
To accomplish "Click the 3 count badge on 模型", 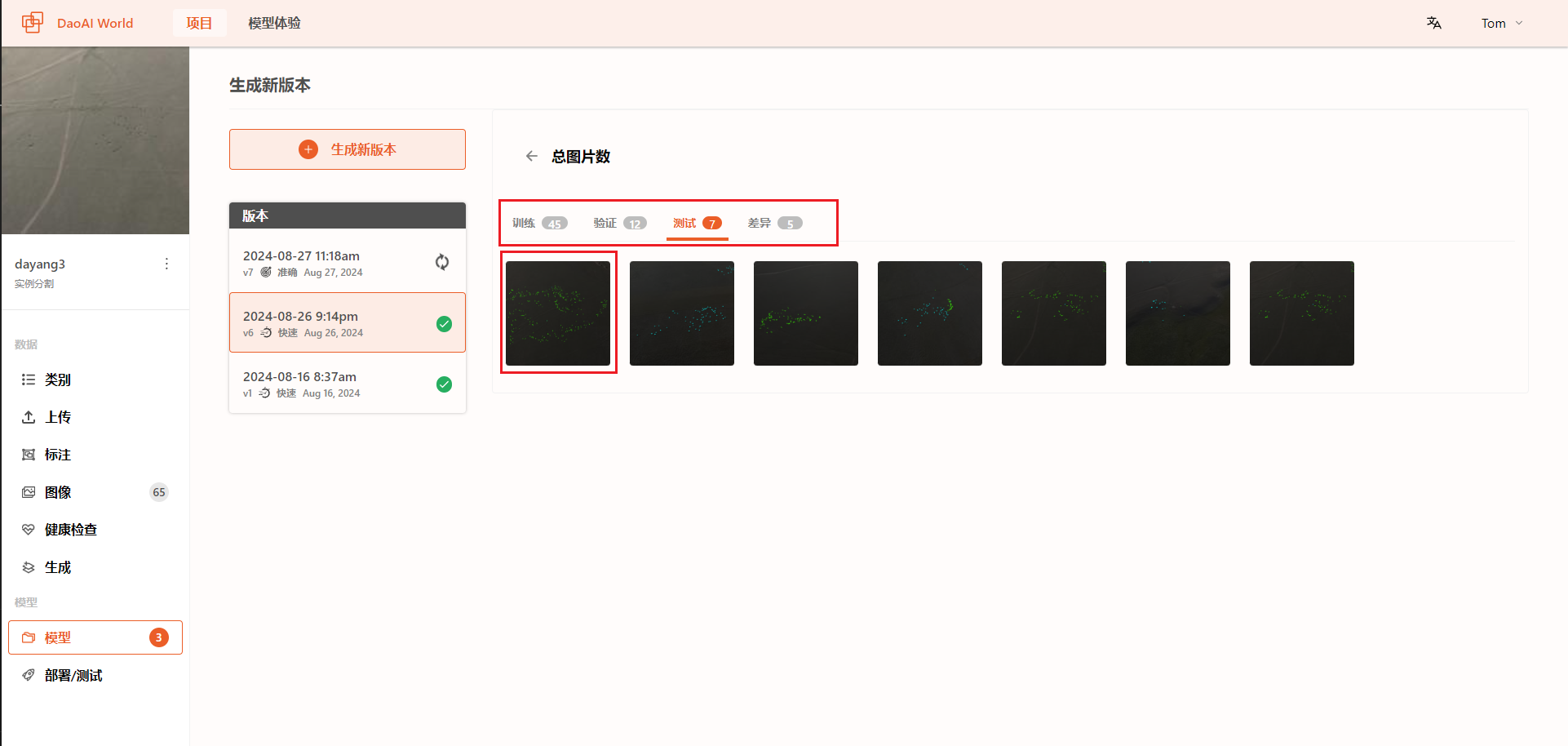I will point(159,637).
